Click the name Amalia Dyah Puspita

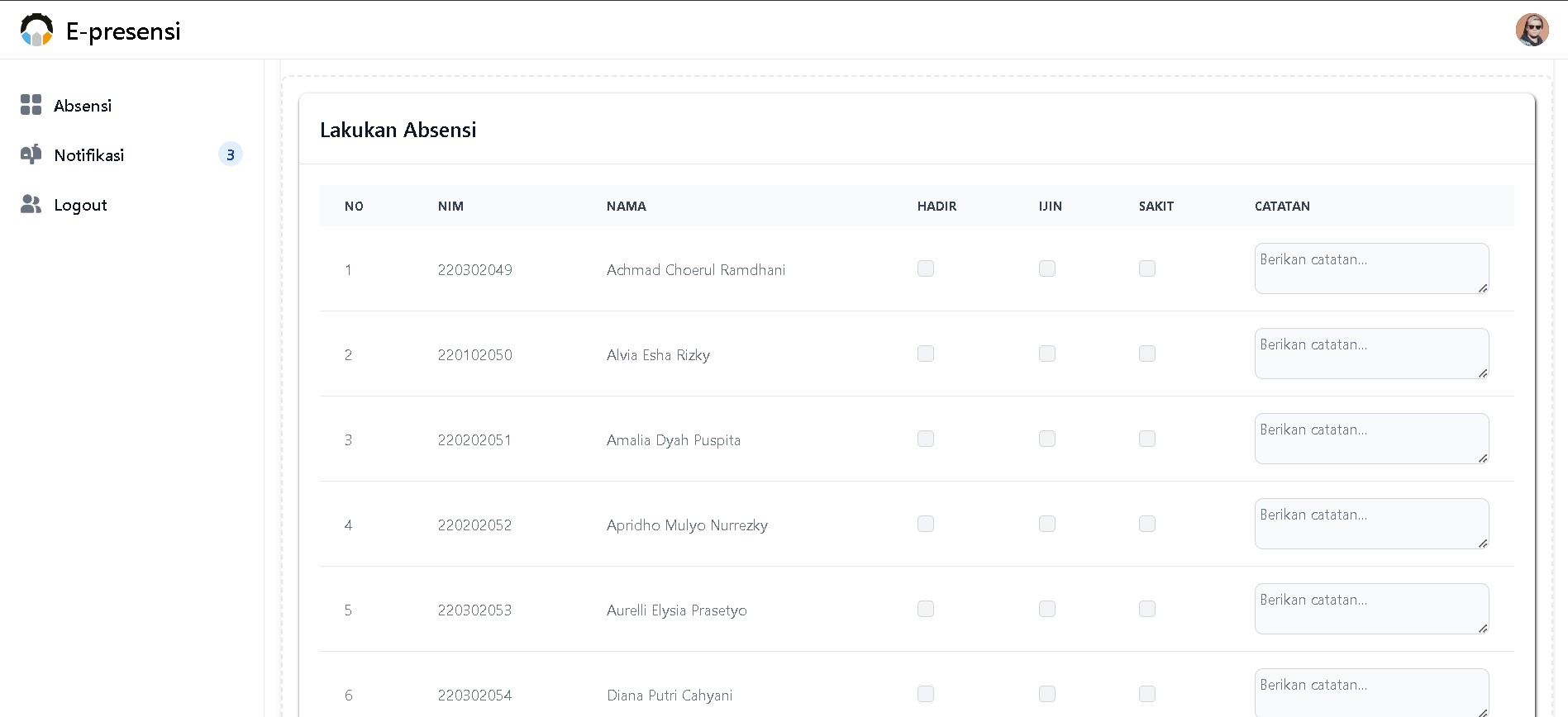[674, 440]
